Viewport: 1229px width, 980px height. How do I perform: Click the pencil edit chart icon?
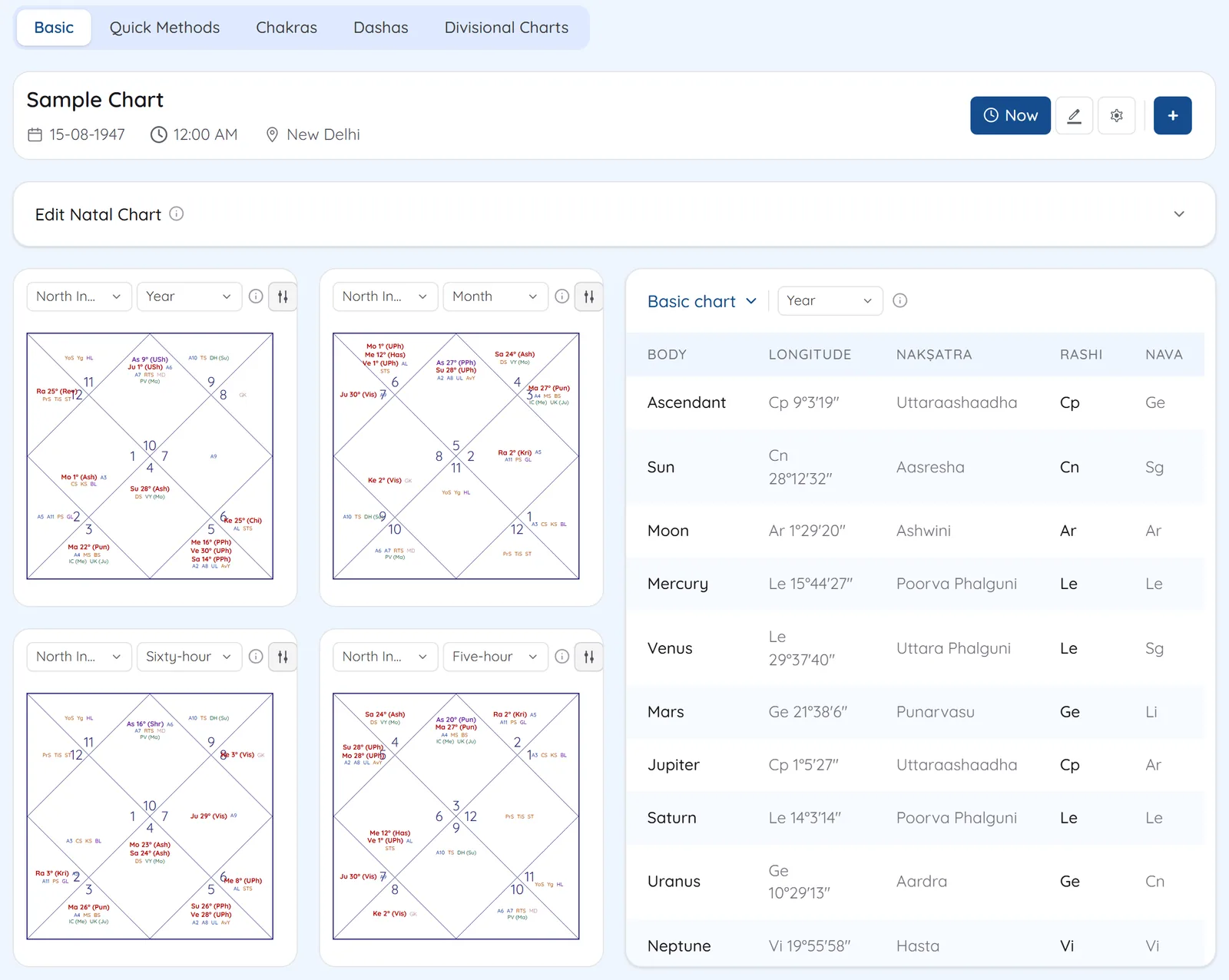coord(1074,116)
